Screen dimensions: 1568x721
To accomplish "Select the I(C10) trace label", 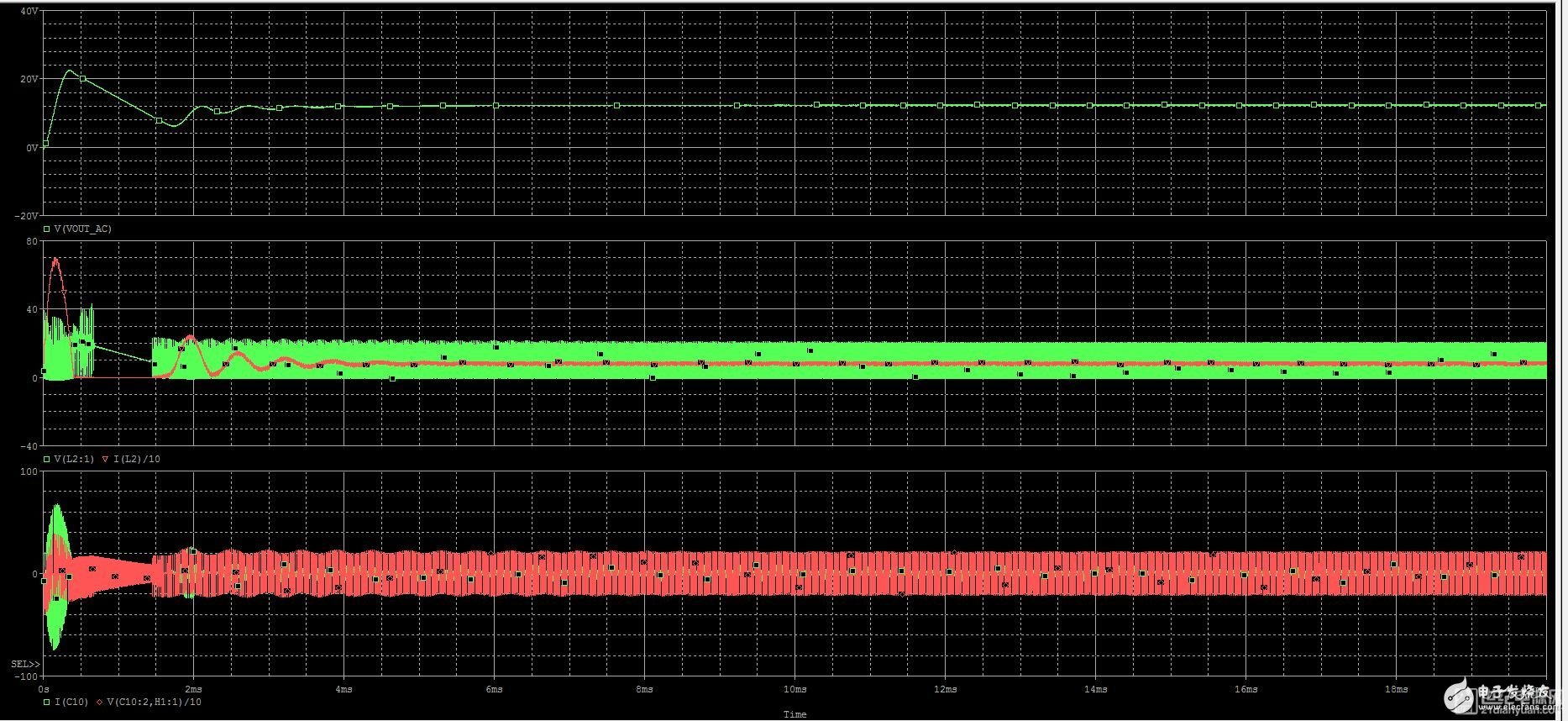I will 71,702.
